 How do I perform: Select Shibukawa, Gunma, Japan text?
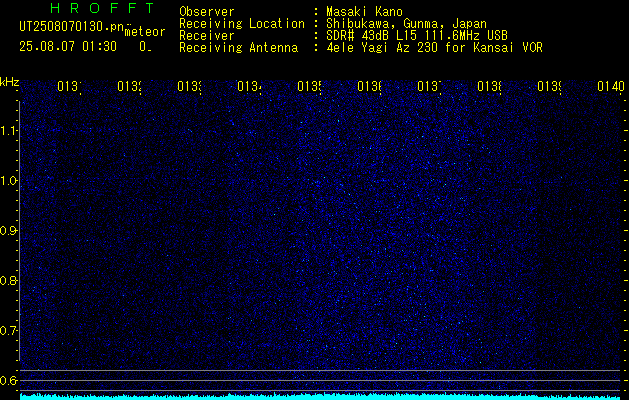406,24
